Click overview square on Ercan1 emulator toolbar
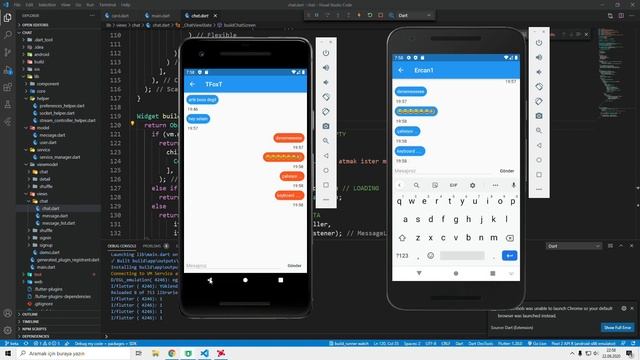Image resolution: width=640 pixels, height=360 pixels. 539,175
